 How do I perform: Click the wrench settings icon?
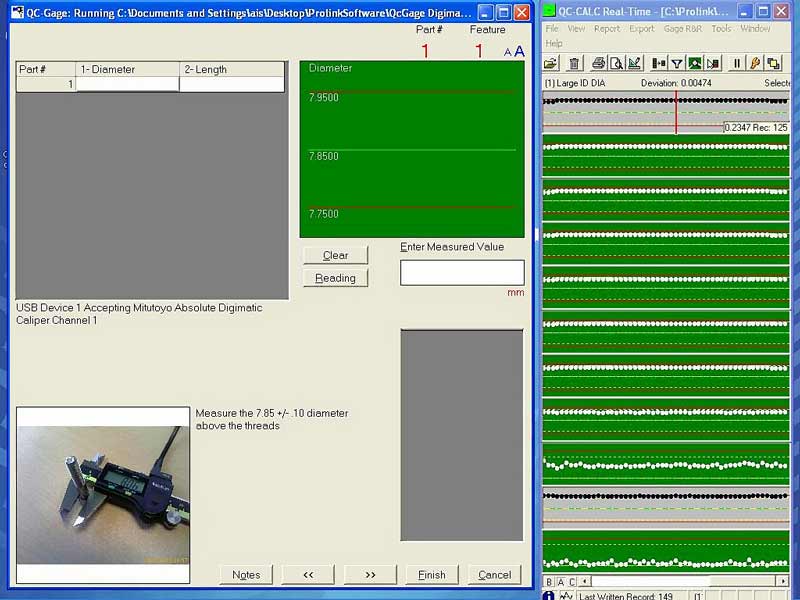click(756, 63)
